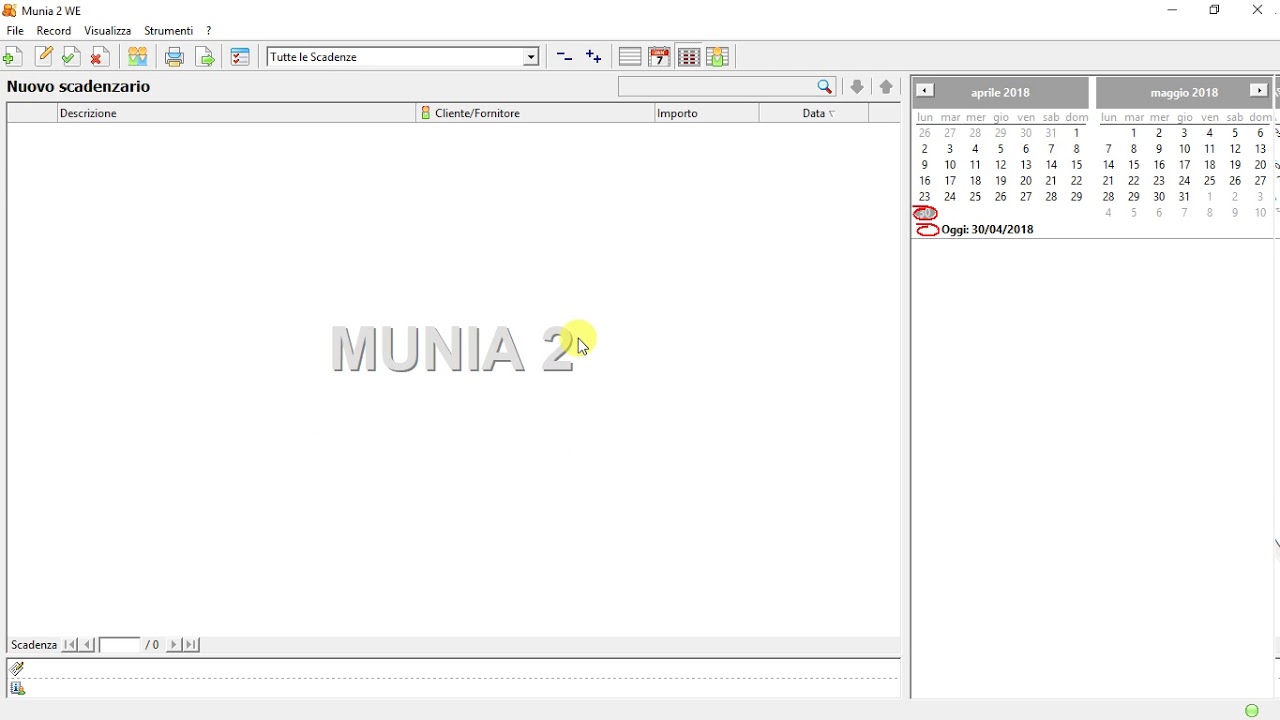The height and width of the screenshot is (720, 1280).
Task: Click the search magnifier icon
Action: [x=825, y=87]
